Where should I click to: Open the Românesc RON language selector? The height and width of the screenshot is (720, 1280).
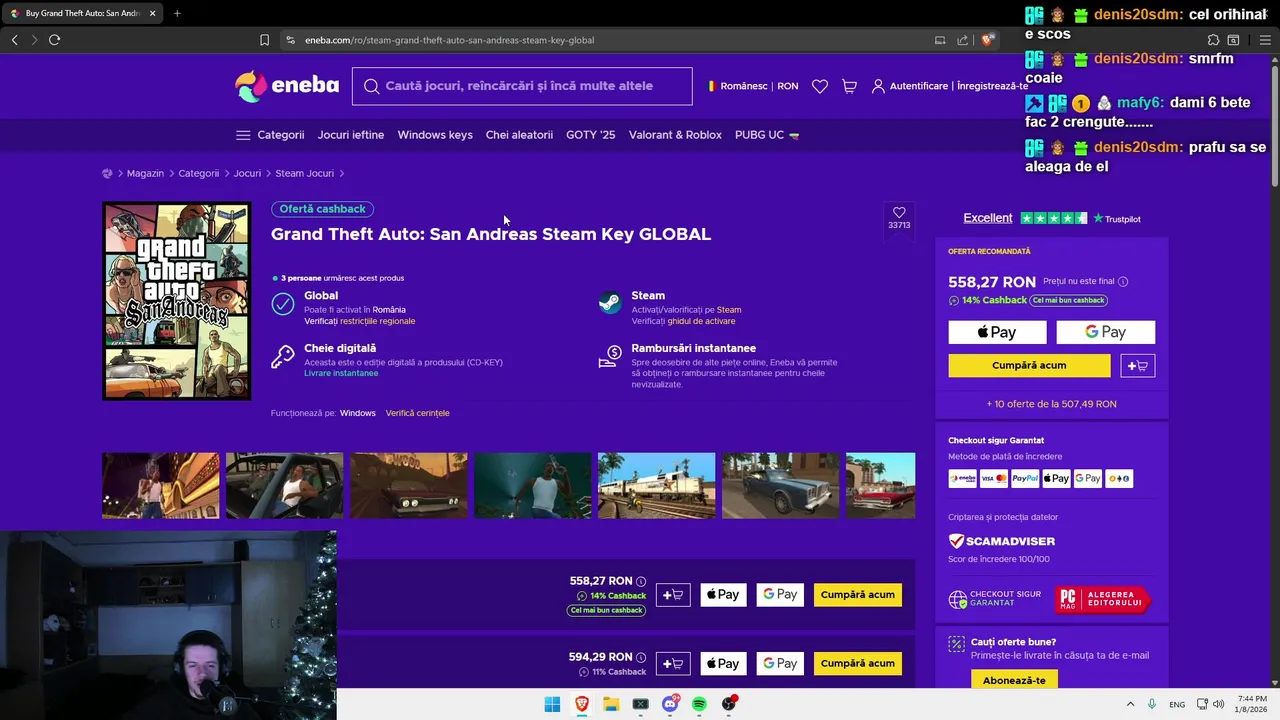753,86
